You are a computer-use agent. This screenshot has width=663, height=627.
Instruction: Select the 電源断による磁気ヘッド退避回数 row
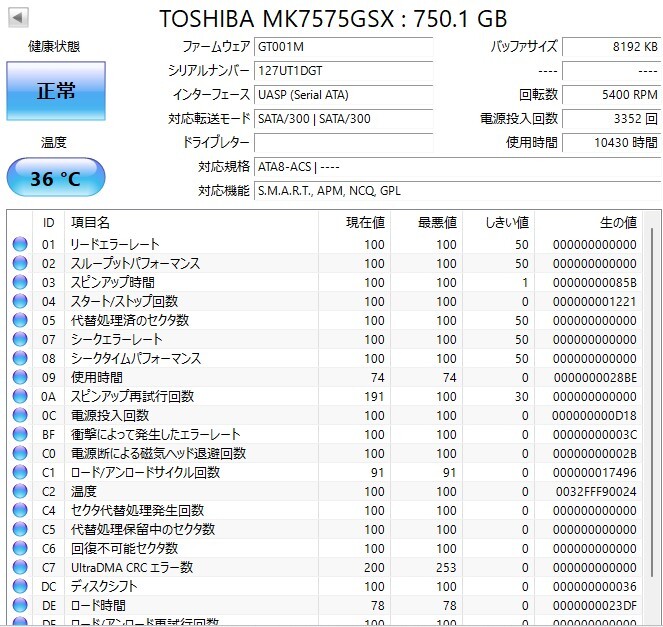(x=325, y=454)
